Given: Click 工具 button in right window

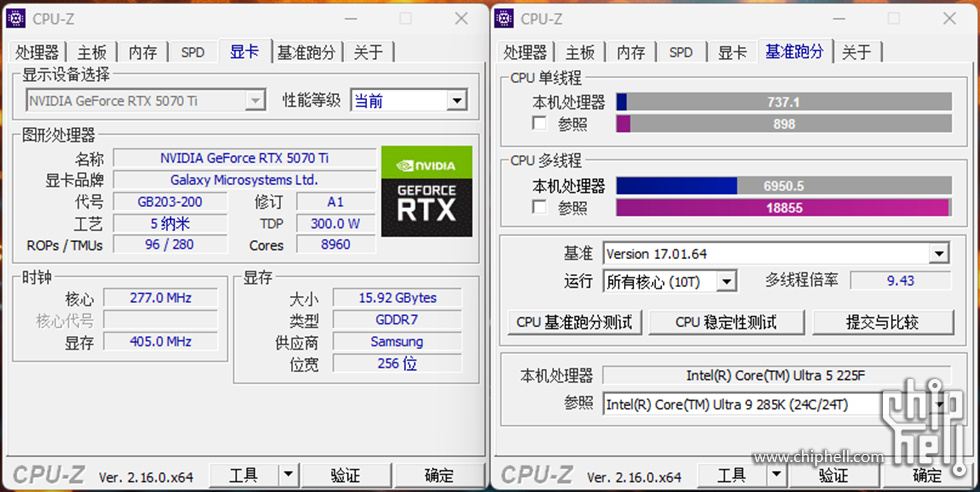Looking at the screenshot, I should (731, 475).
